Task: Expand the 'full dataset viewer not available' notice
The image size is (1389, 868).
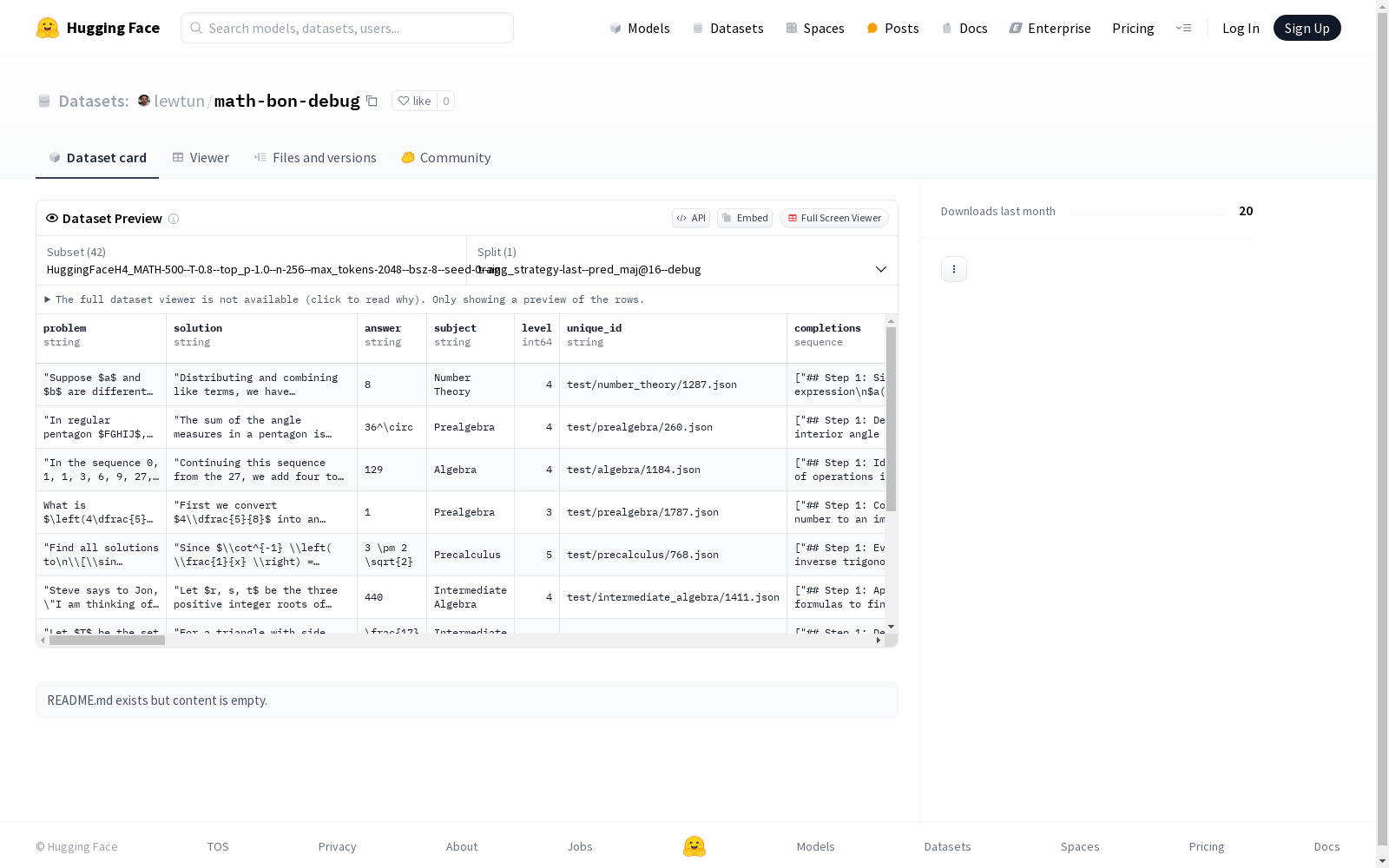Action: coord(344,299)
